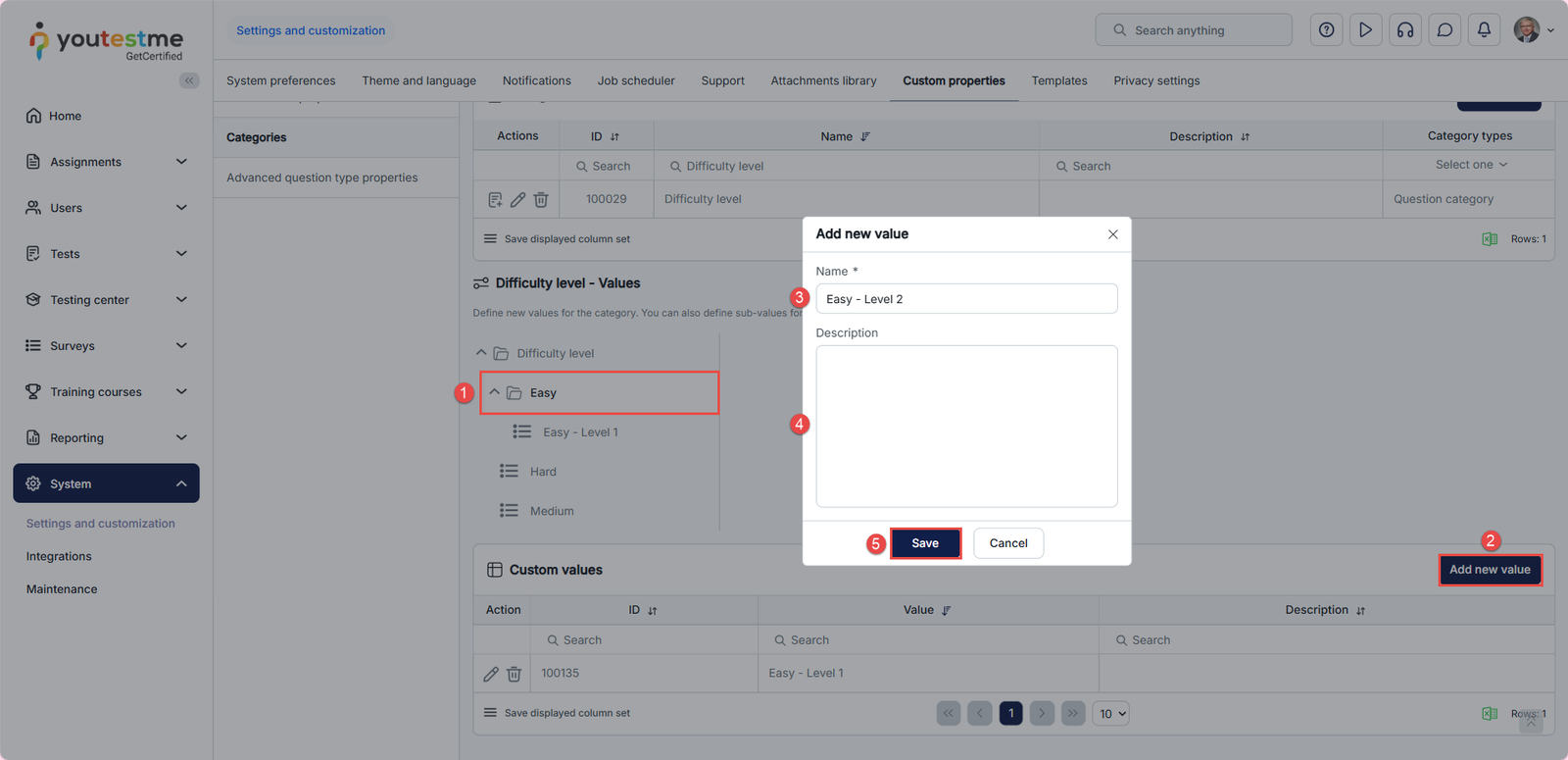This screenshot has height=760, width=1568.
Task: Collapse the Easy tree folder
Action: point(495,392)
